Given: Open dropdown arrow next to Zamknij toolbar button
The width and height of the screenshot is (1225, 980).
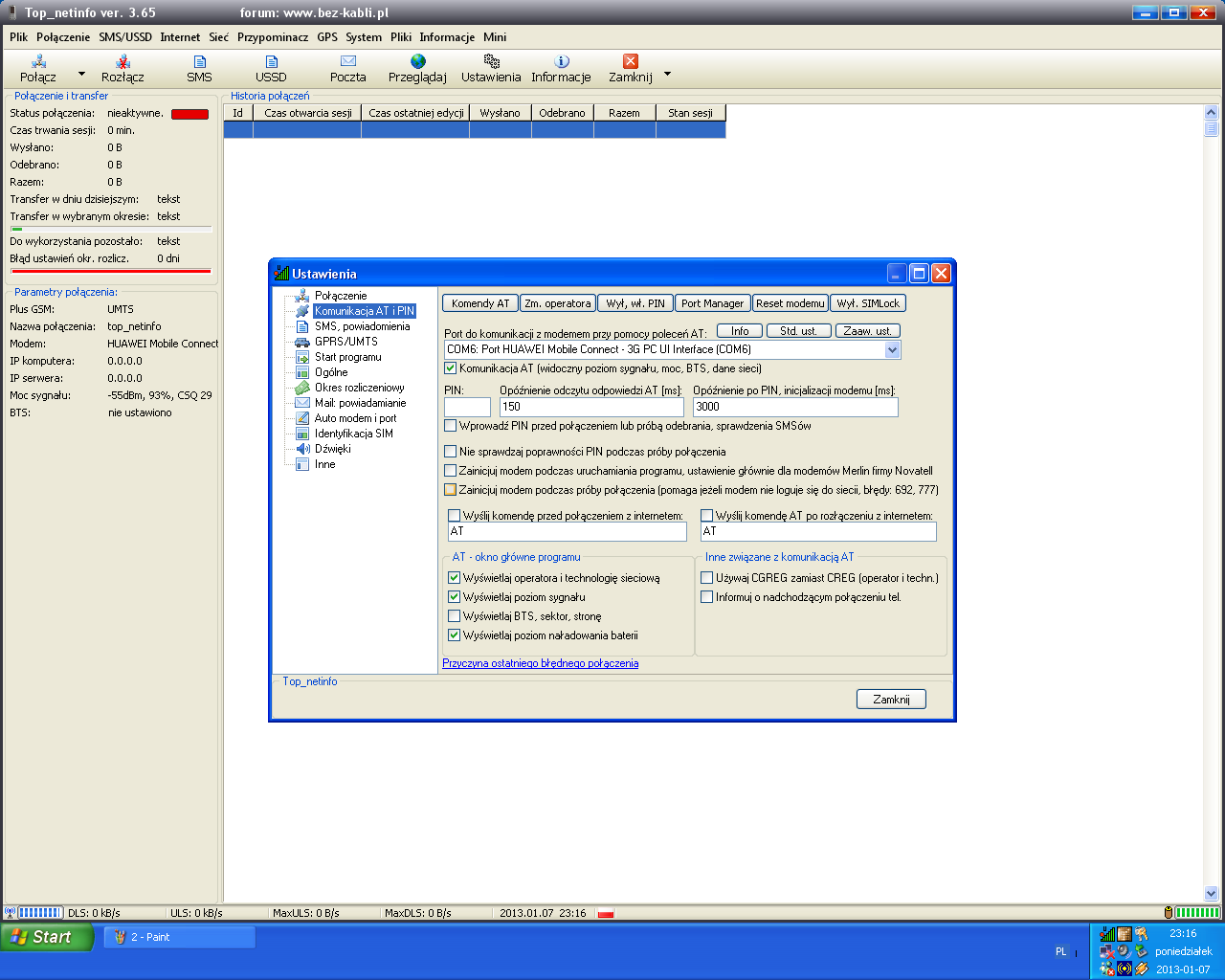Looking at the screenshot, I should coord(667,74).
